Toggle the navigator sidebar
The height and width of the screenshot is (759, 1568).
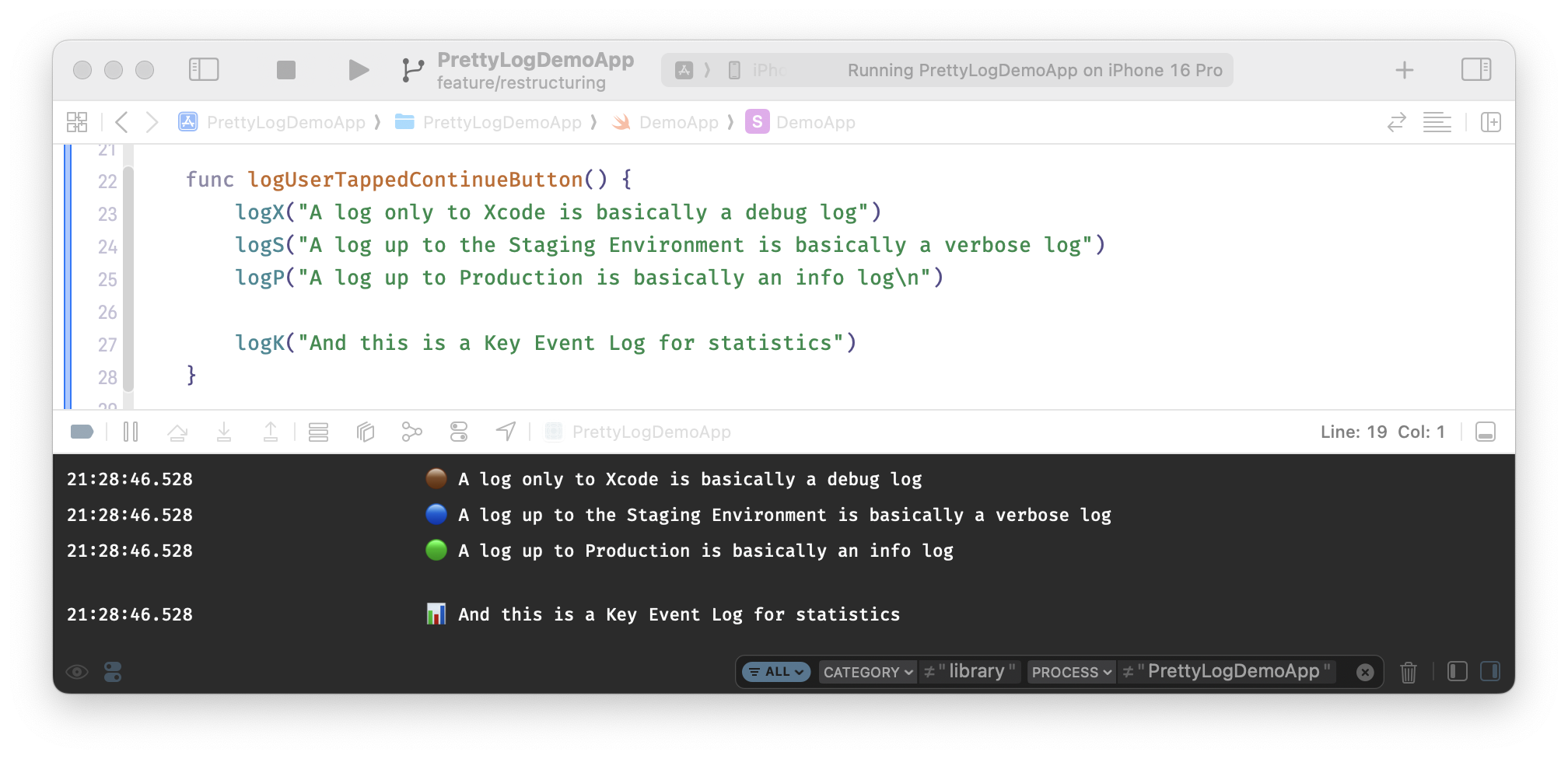[x=204, y=70]
